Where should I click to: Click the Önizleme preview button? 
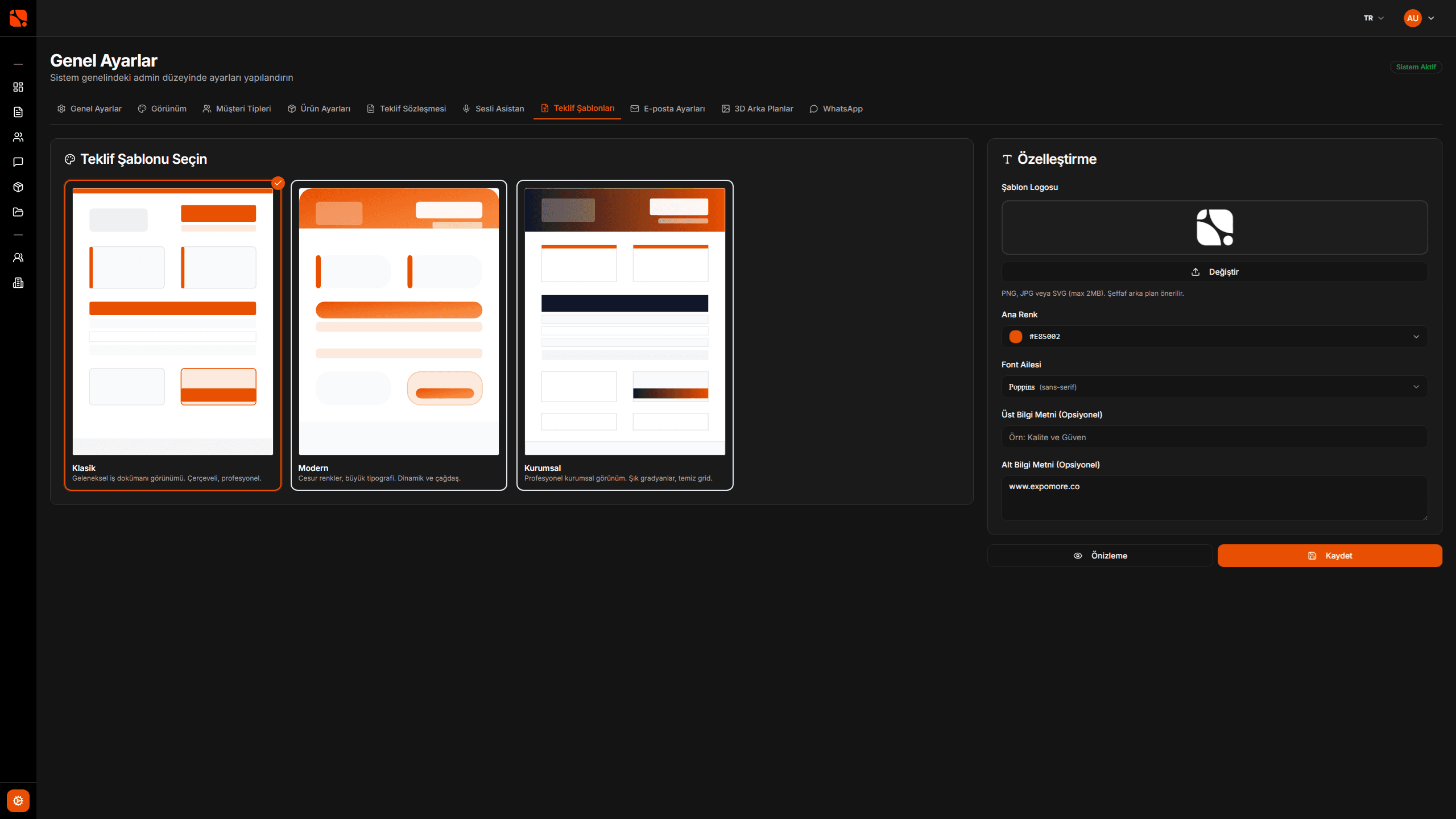[x=1100, y=556]
